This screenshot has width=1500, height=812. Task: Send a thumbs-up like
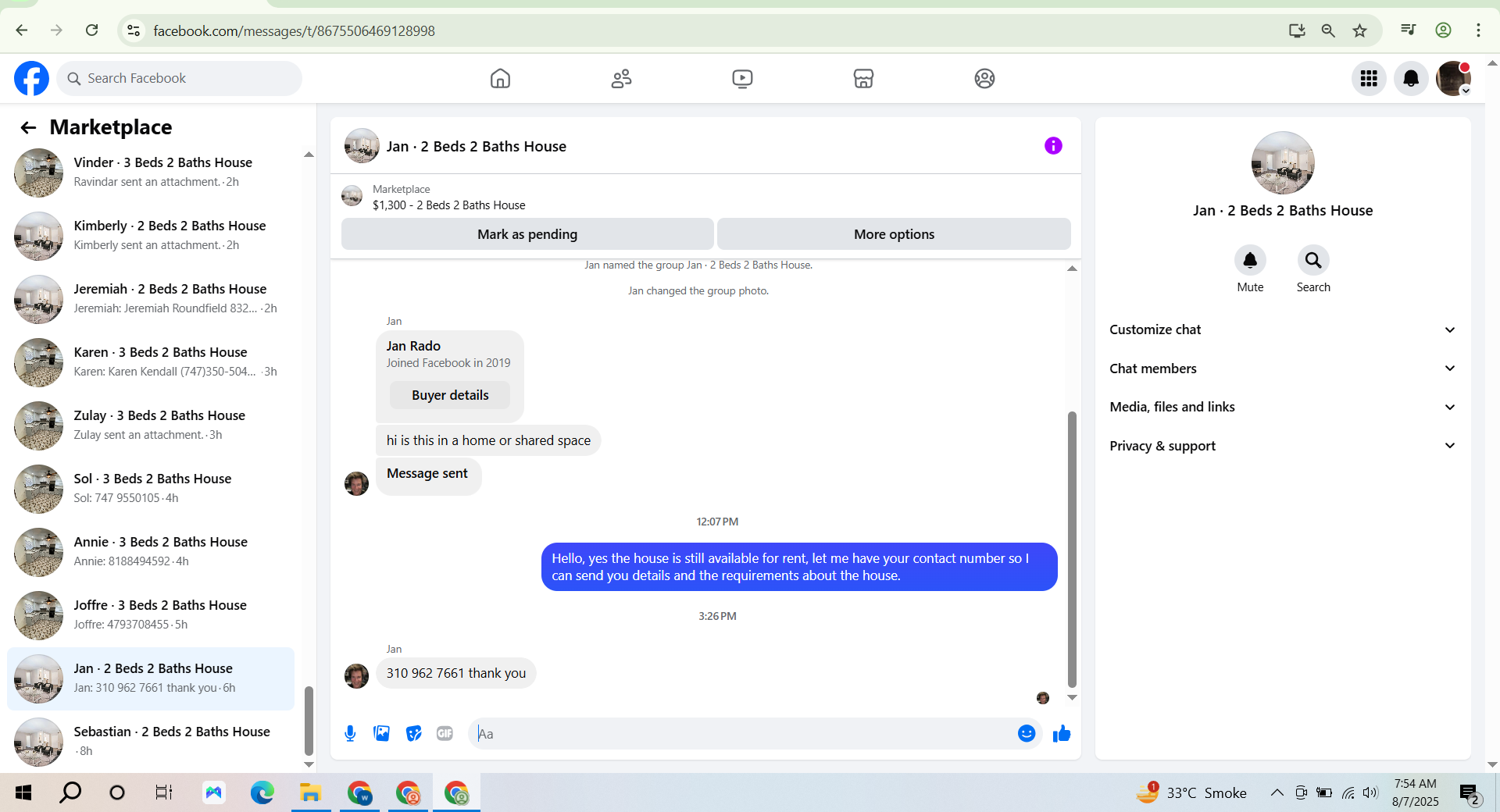1061,733
